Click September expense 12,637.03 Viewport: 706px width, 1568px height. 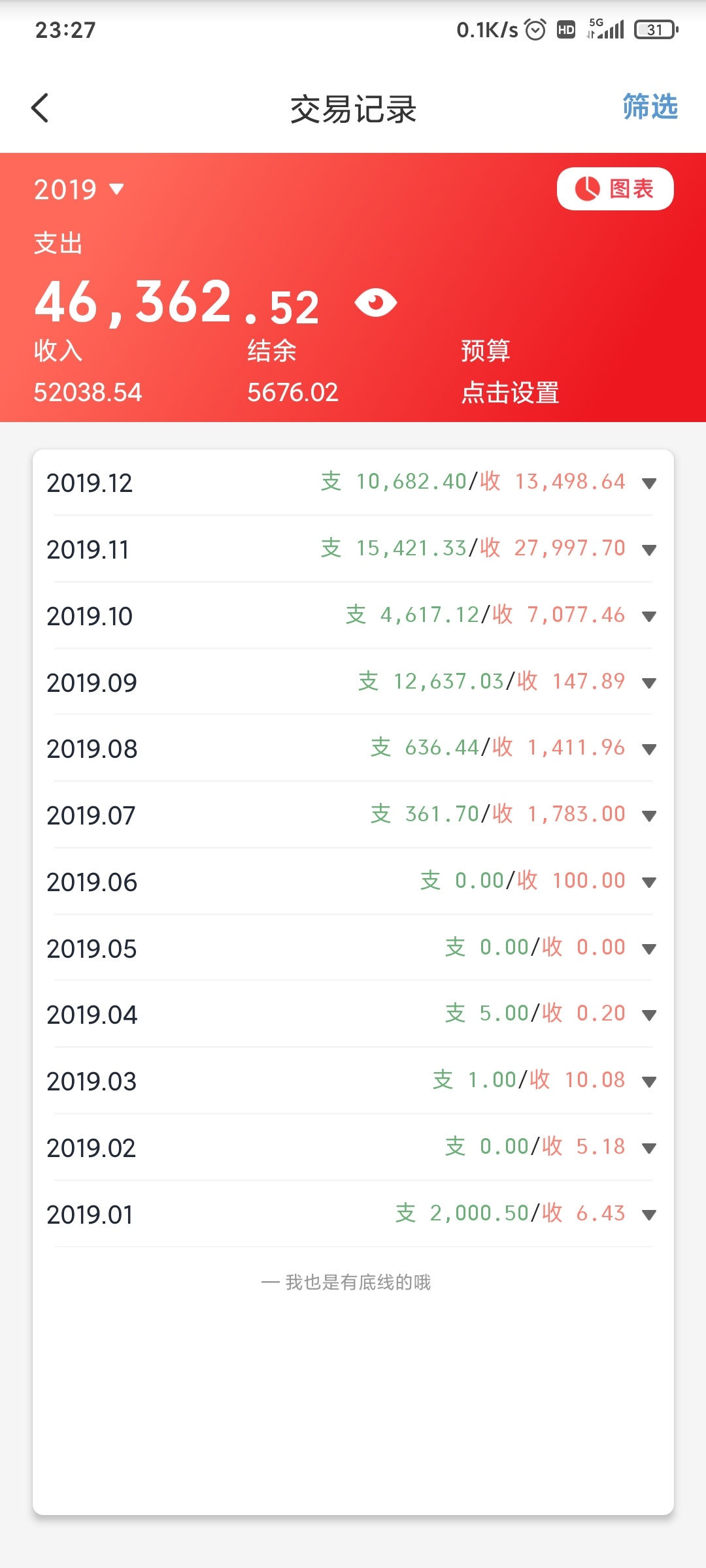[448, 681]
